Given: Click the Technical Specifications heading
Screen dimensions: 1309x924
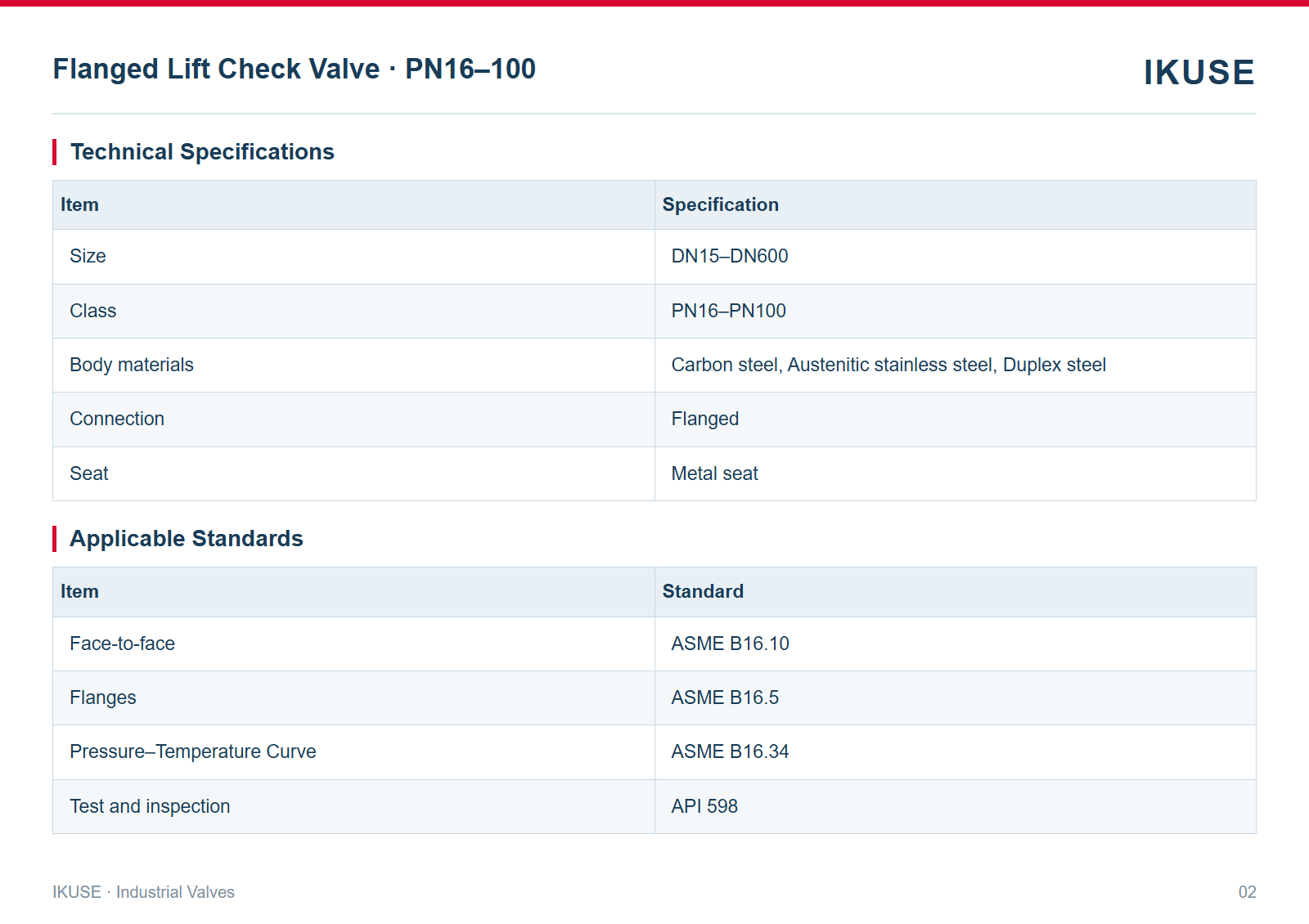Looking at the screenshot, I should pyautogui.click(x=202, y=152).
